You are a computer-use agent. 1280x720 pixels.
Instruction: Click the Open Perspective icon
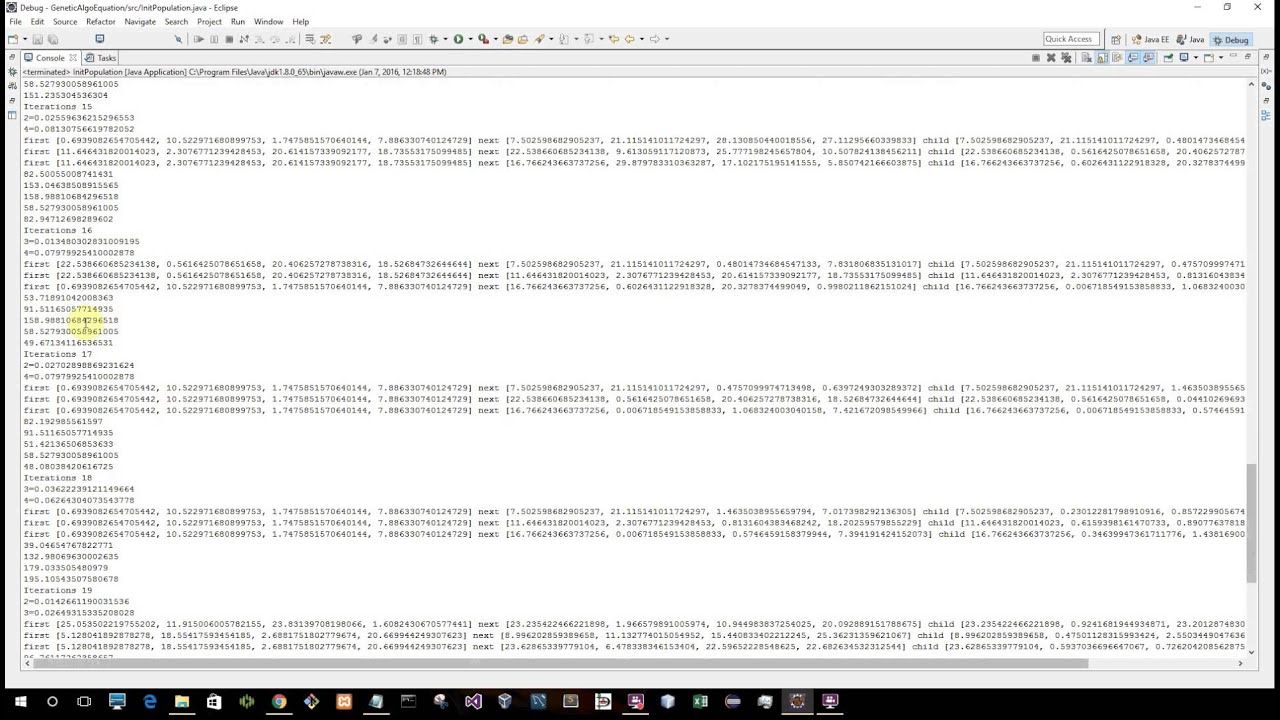tap(1116, 40)
